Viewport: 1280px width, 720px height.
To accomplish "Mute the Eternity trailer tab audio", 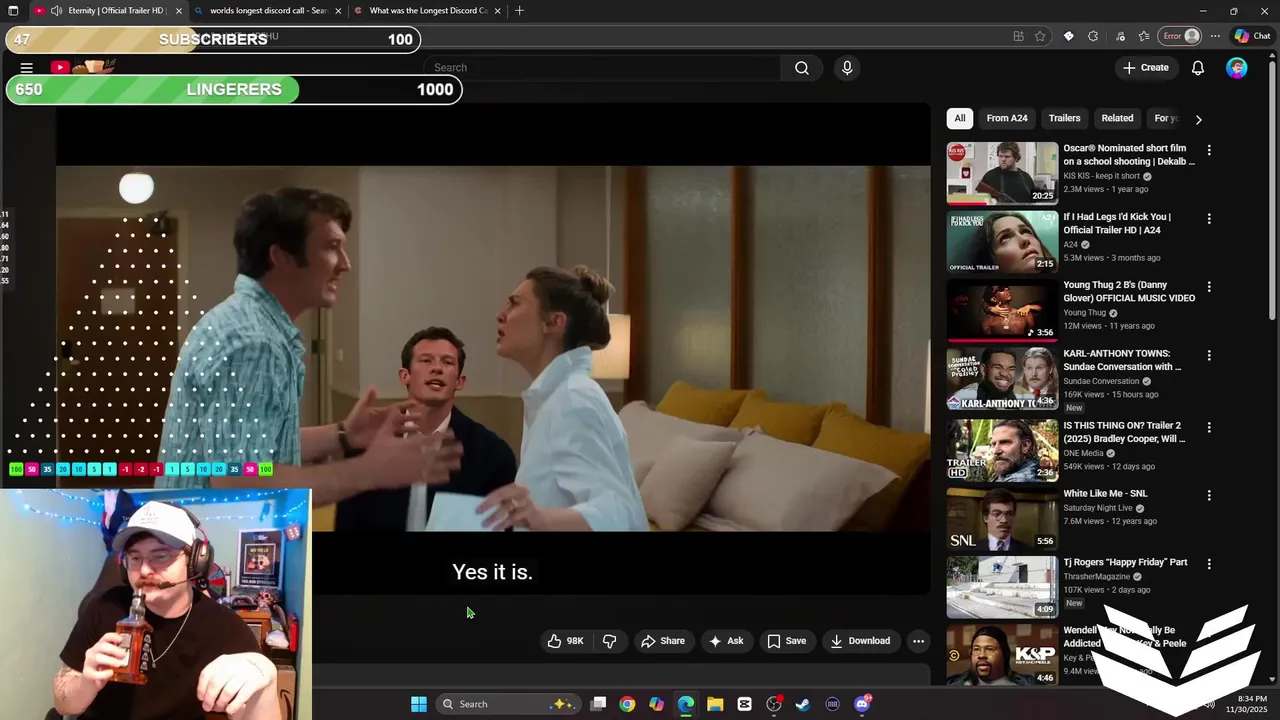I will [56, 11].
